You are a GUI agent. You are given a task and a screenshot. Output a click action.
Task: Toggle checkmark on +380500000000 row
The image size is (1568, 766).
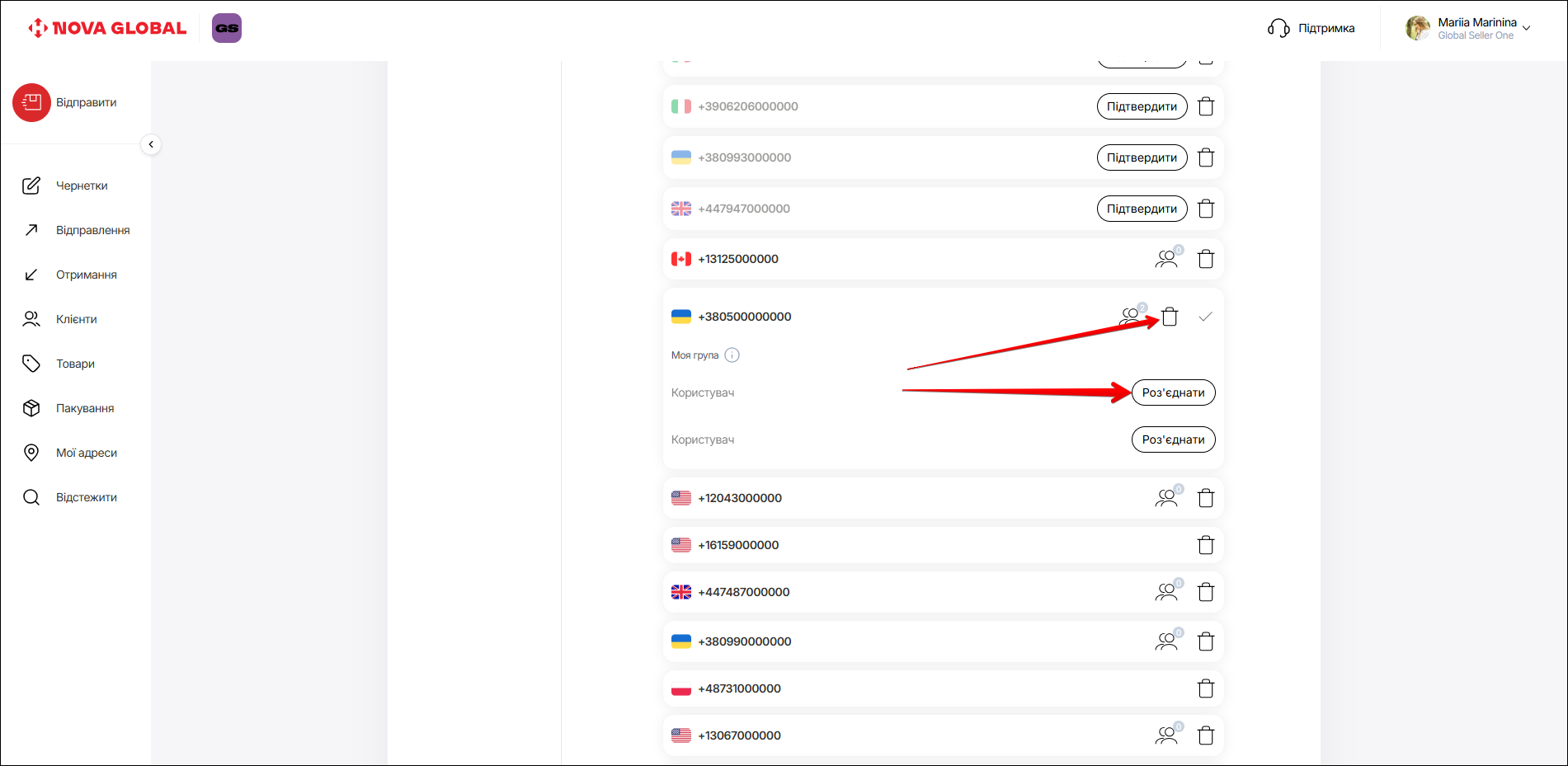coord(1205,317)
